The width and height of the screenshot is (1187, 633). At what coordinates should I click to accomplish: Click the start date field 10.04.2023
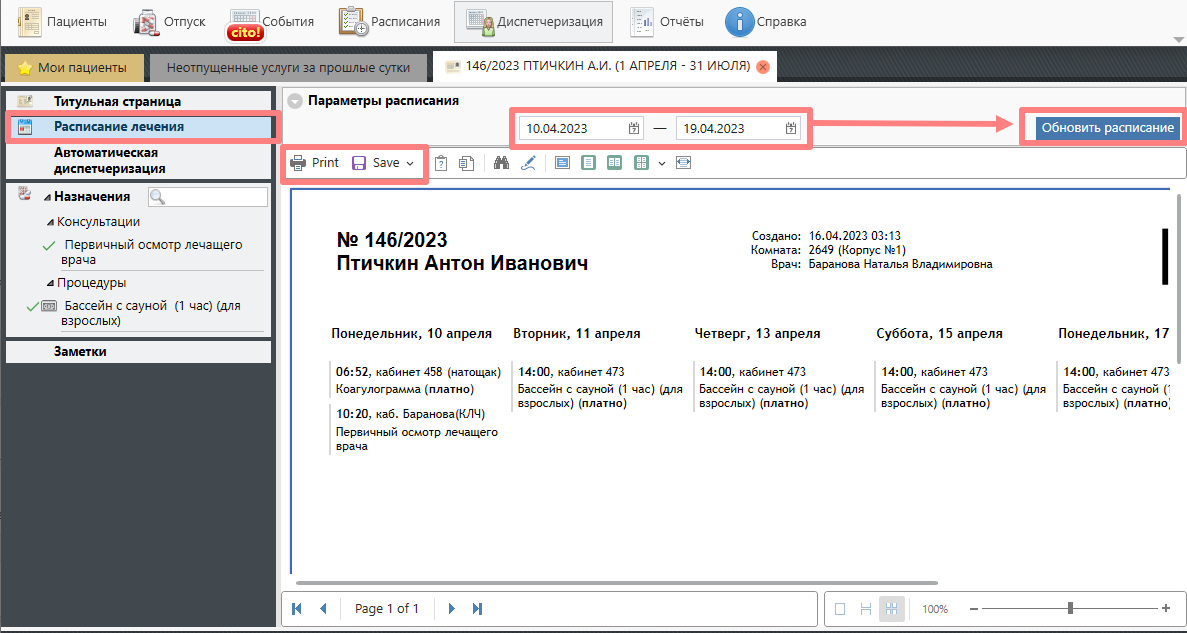[x=570, y=128]
